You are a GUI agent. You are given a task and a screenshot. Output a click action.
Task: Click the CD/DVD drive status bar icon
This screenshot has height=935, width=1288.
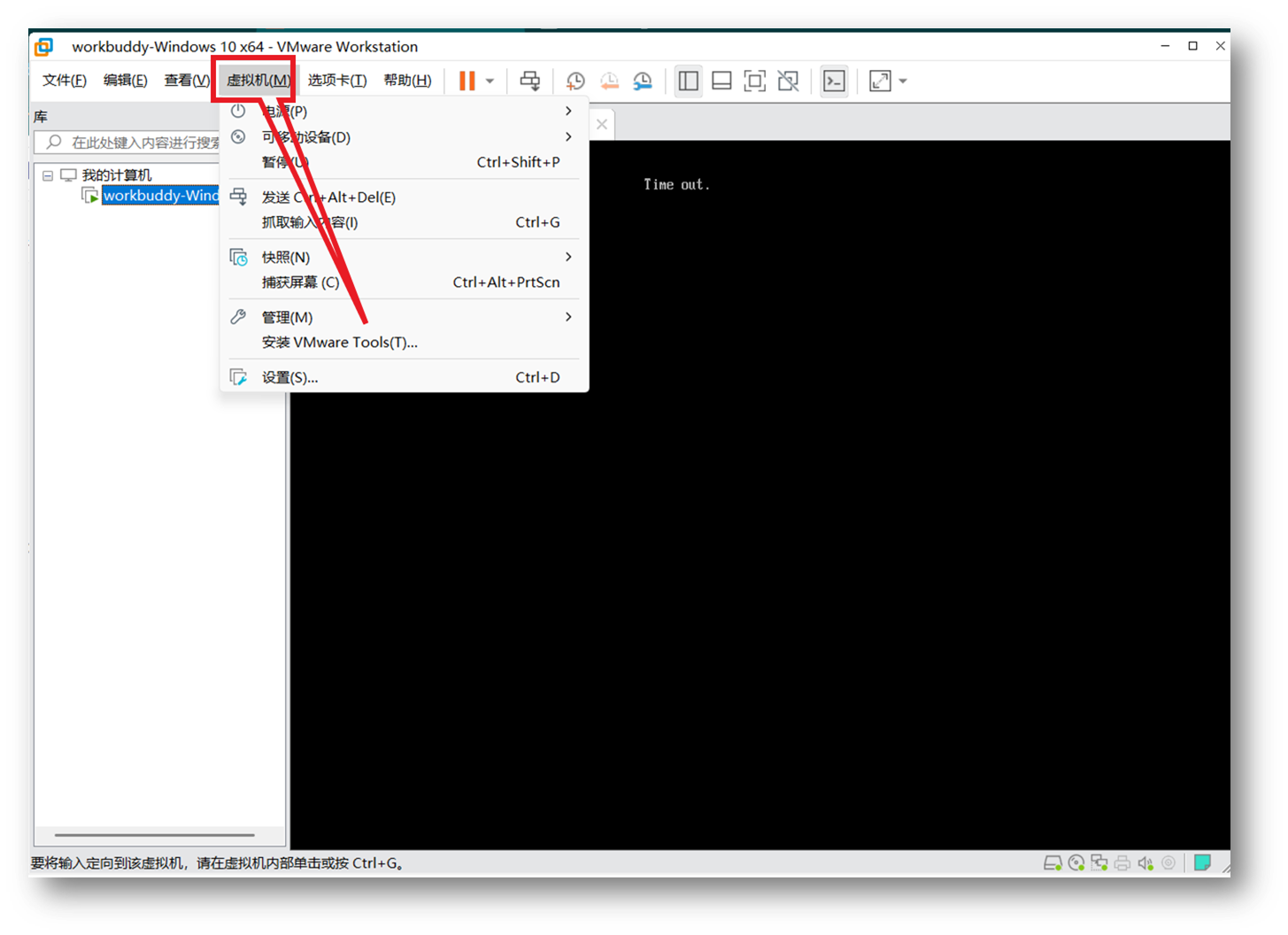point(1076,862)
